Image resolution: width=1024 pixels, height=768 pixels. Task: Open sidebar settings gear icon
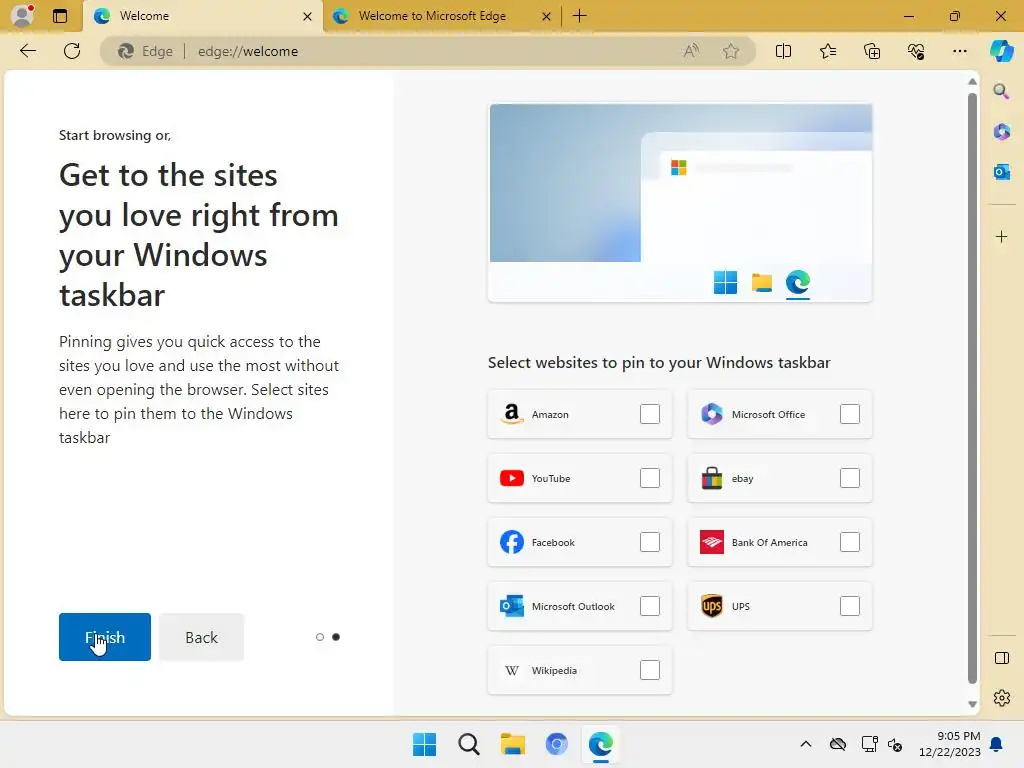pyautogui.click(x=1001, y=698)
